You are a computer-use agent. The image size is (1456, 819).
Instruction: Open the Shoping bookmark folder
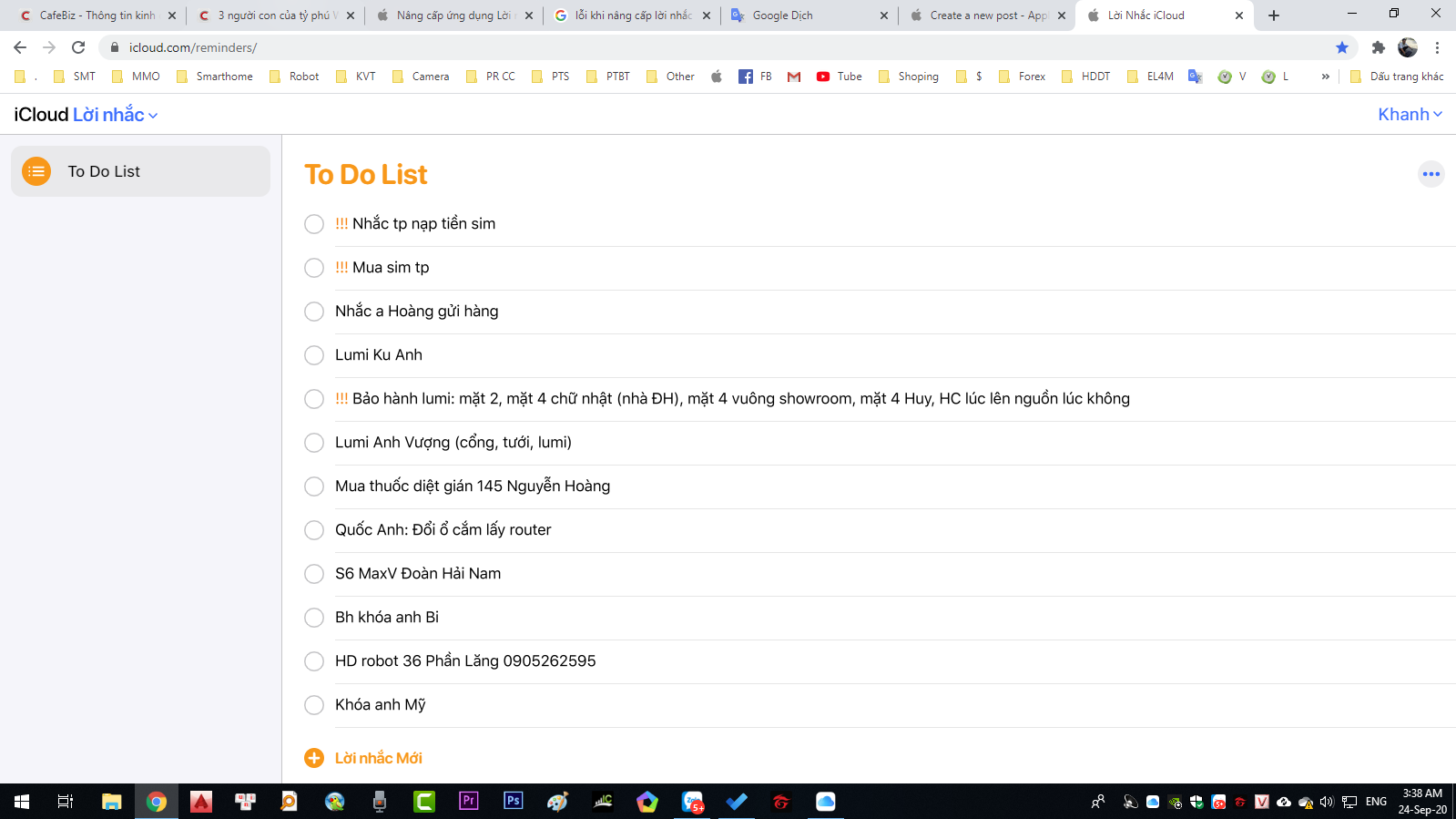pyautogui.click(x=909, y=77)
